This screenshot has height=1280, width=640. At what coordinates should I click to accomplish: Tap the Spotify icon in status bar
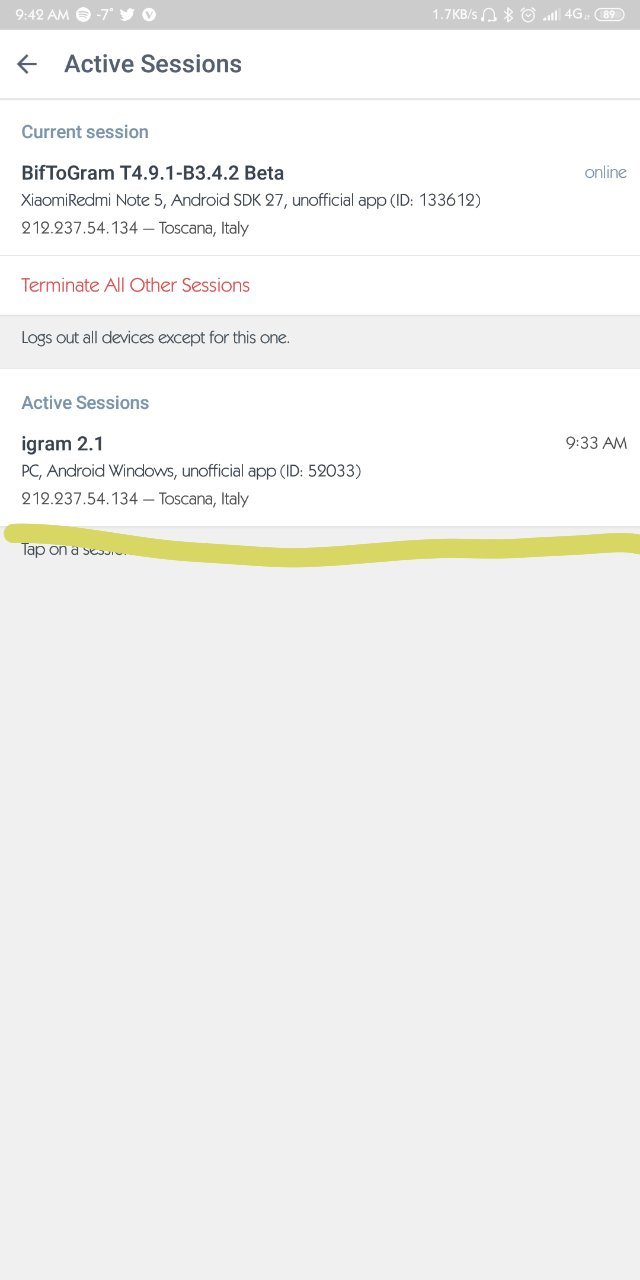pos(83,14)
